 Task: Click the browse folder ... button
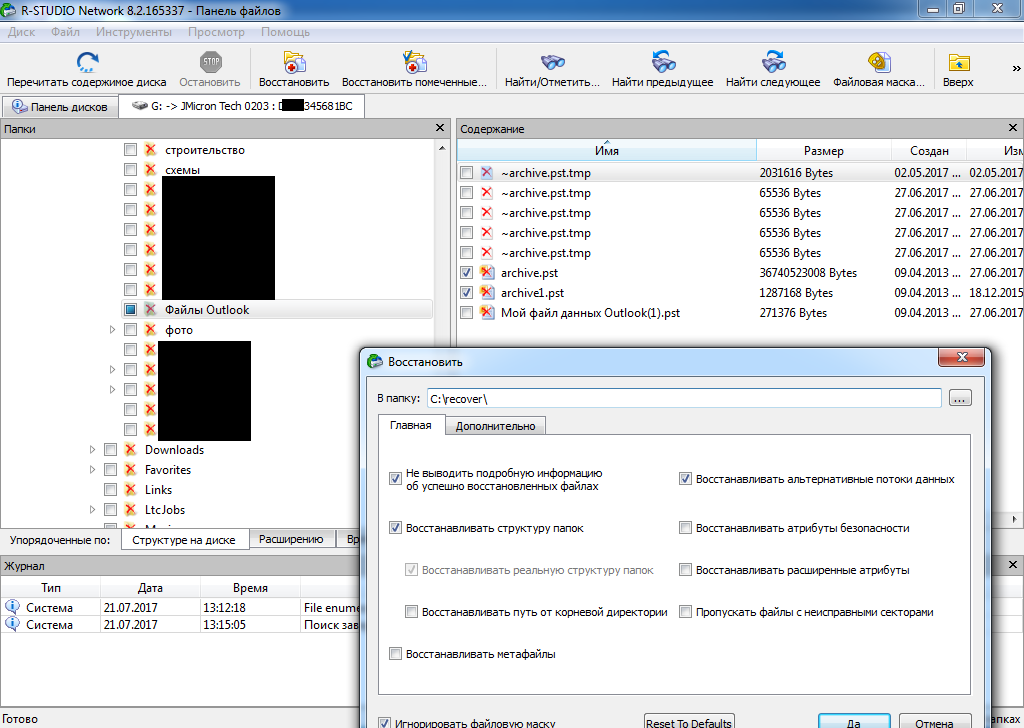coord(959,398)
